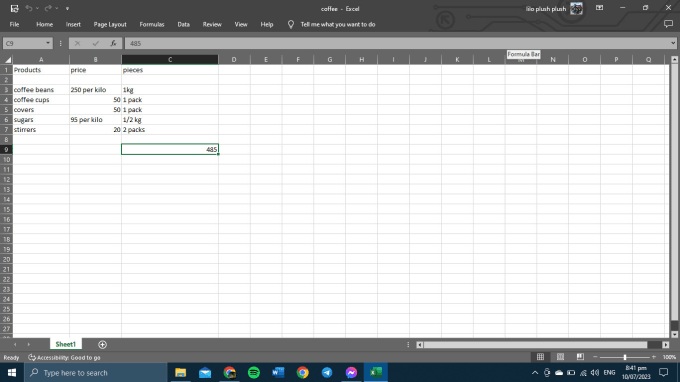The height and width of the screenshot is (382, 680).
Task: Click horizontal scrollbar right arrow
Action: (666, 345)
